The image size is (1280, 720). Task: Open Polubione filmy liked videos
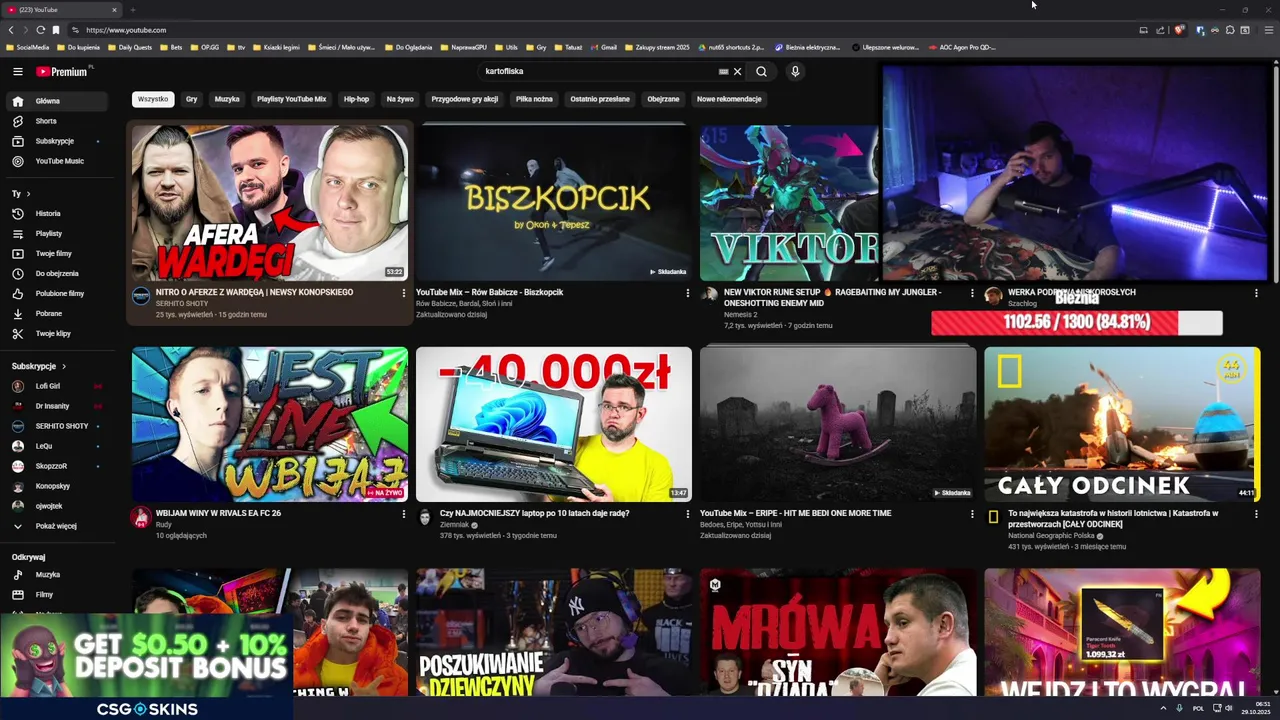[x=59, y=293]
